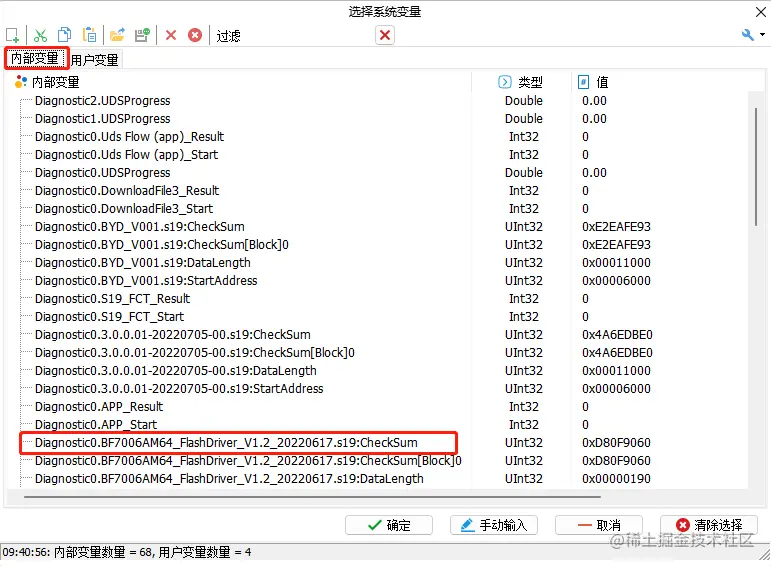Click value 0x00011000 in BYD_V001 DataLength row
Image resolution: width=771 pixels, height=566 pixels.
[x=616, y=263]
